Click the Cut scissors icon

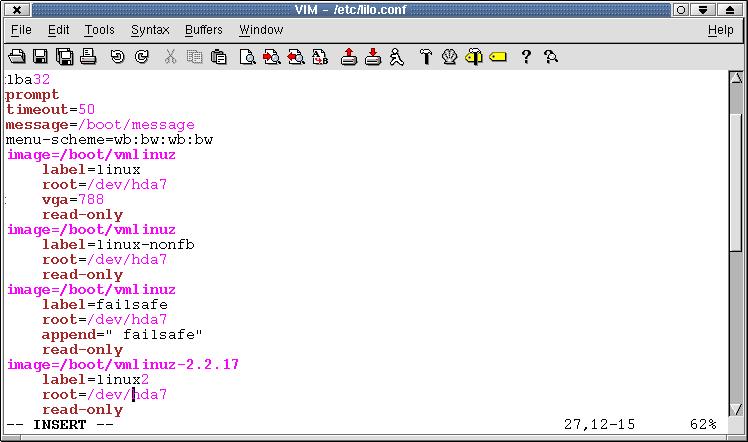(x=171, y=56)
